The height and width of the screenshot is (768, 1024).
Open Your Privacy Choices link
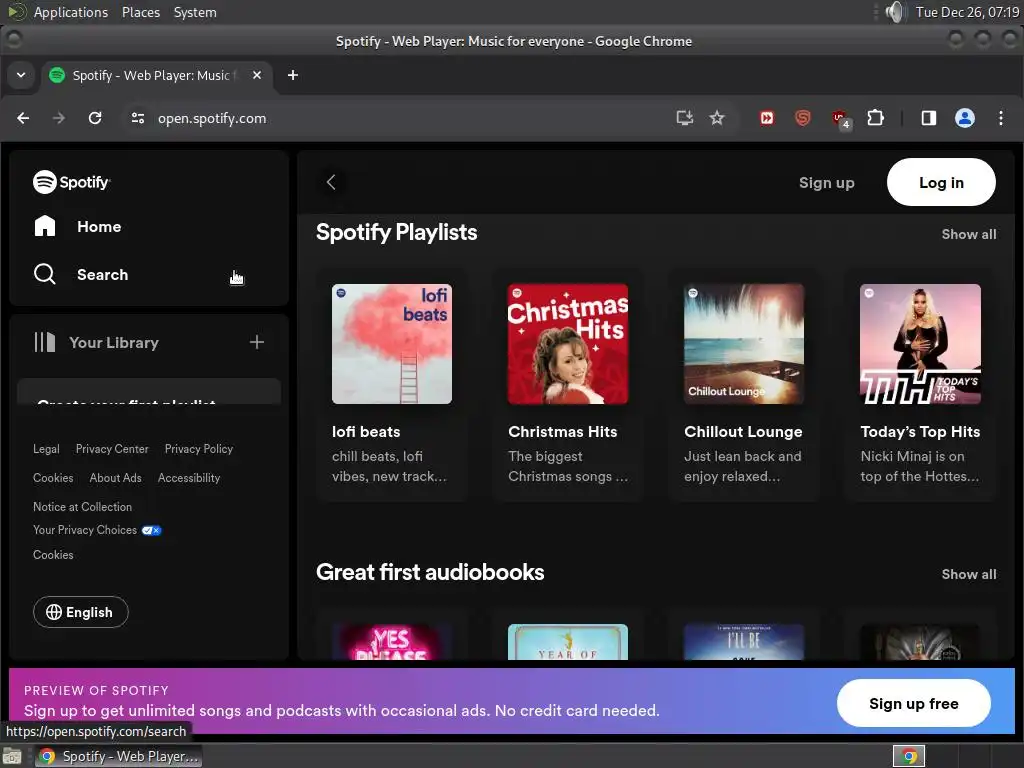coord(97,530)
